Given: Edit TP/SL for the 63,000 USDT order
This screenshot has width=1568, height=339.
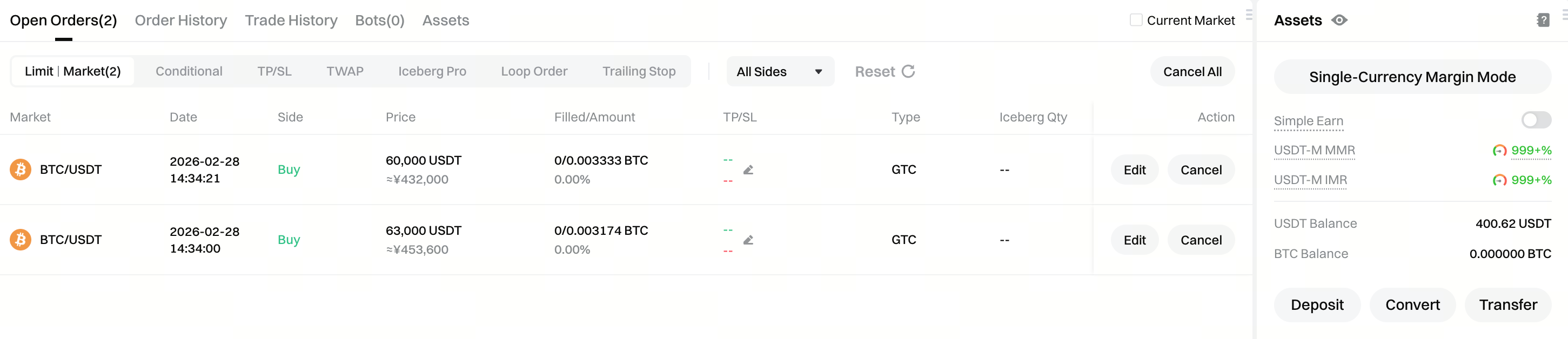Looking at the screenshot, I should [748, 240].
